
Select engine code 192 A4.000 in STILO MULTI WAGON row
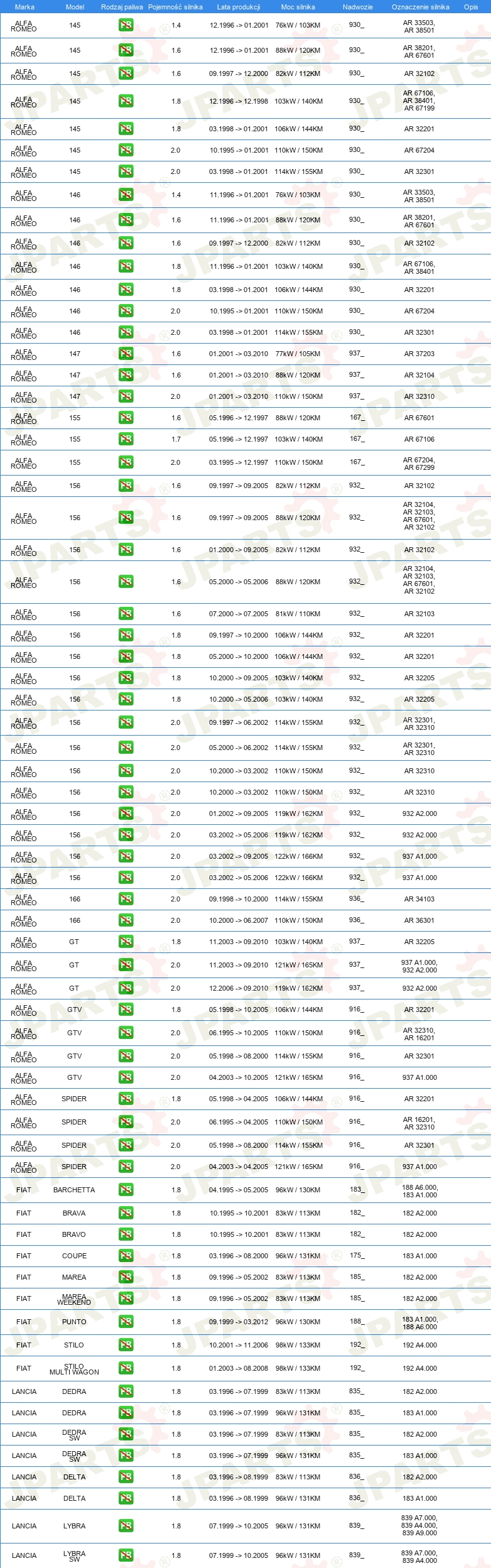[x=419, y=1369]
